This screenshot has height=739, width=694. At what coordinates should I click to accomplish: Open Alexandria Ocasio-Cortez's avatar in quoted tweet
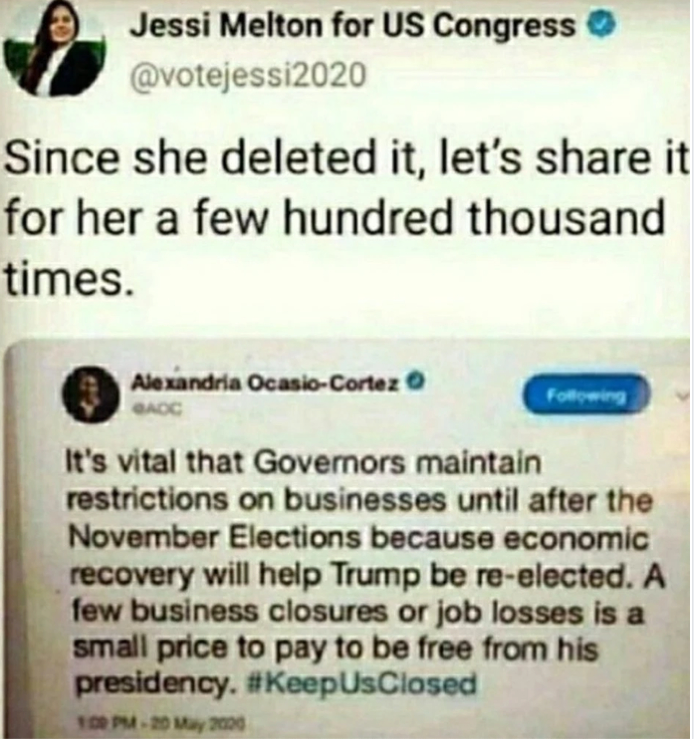click(x=91, y=395)
